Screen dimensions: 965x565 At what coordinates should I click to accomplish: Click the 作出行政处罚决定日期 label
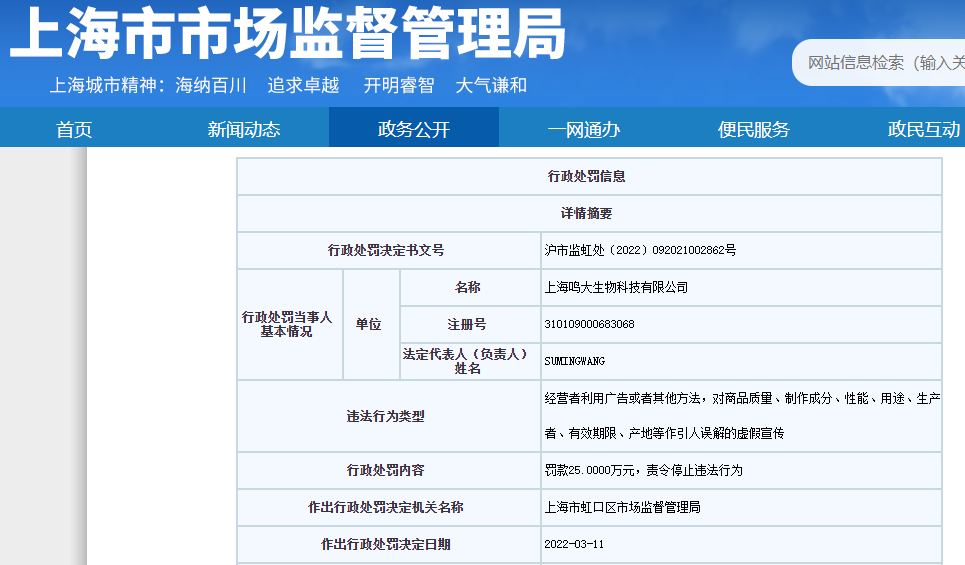click(386, 545)
